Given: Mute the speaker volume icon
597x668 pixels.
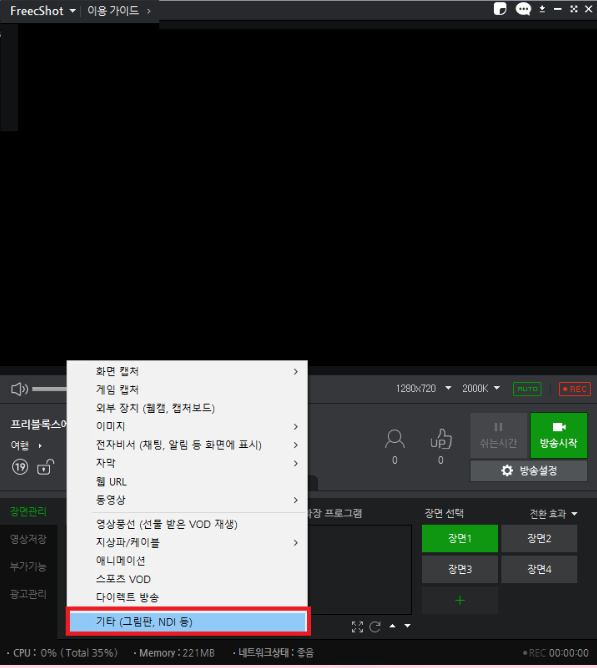Looking at the screenshot, I should (x=19, y=389).
